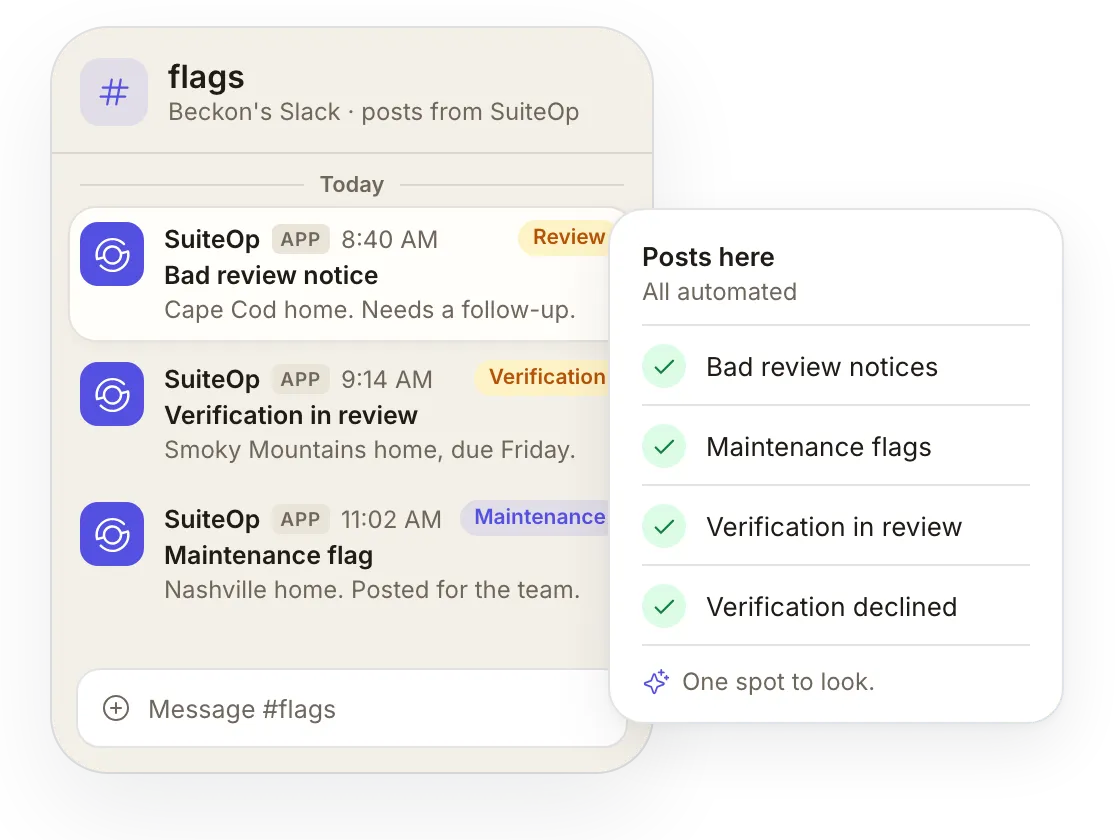Click the 'Maintenance flags' list label
The width and height of the screenshot is (1120, 840).
pyautogui.click(x=819, y=447)
